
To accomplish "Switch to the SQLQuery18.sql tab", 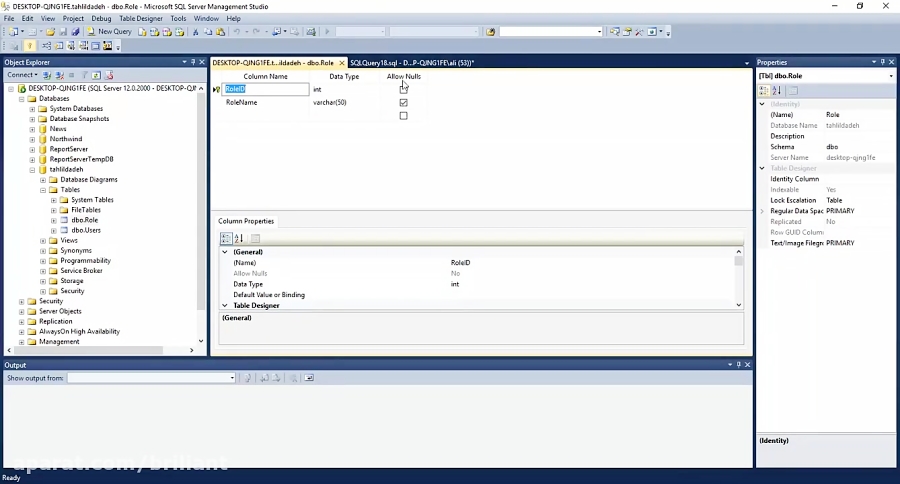I will [412, 63].
